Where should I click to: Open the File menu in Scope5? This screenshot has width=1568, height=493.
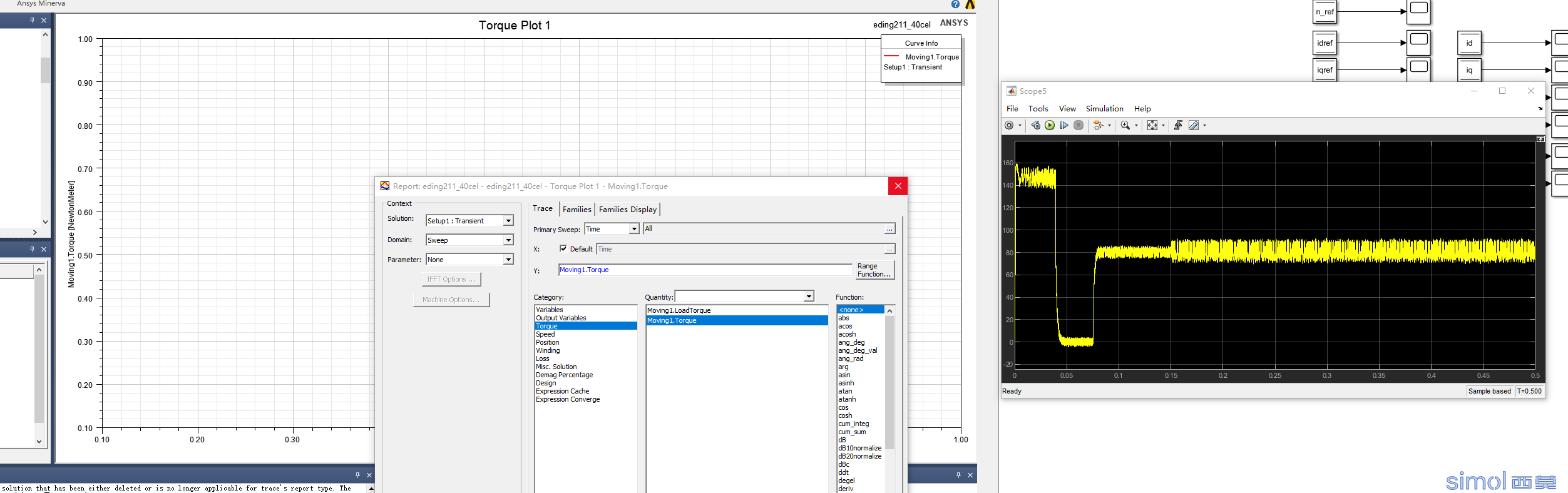[x=1012, y=109]
